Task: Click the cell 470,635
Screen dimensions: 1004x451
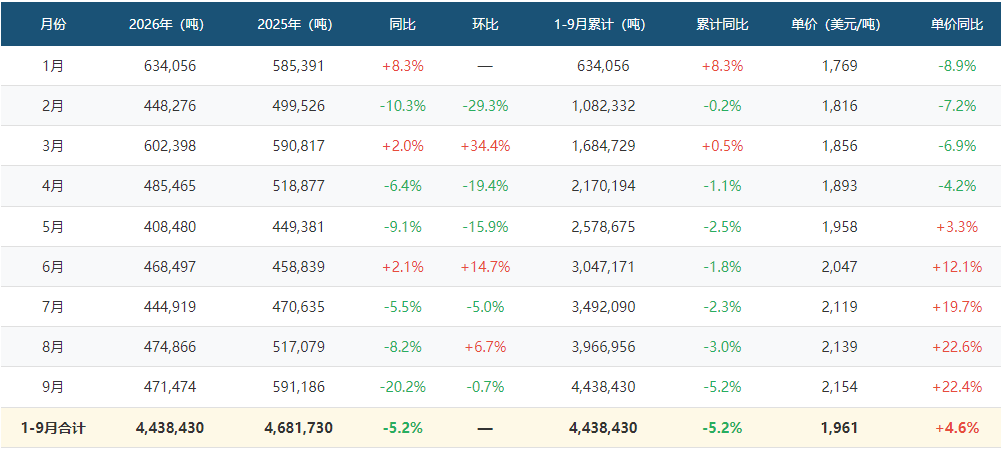Action: pos(298,307)
